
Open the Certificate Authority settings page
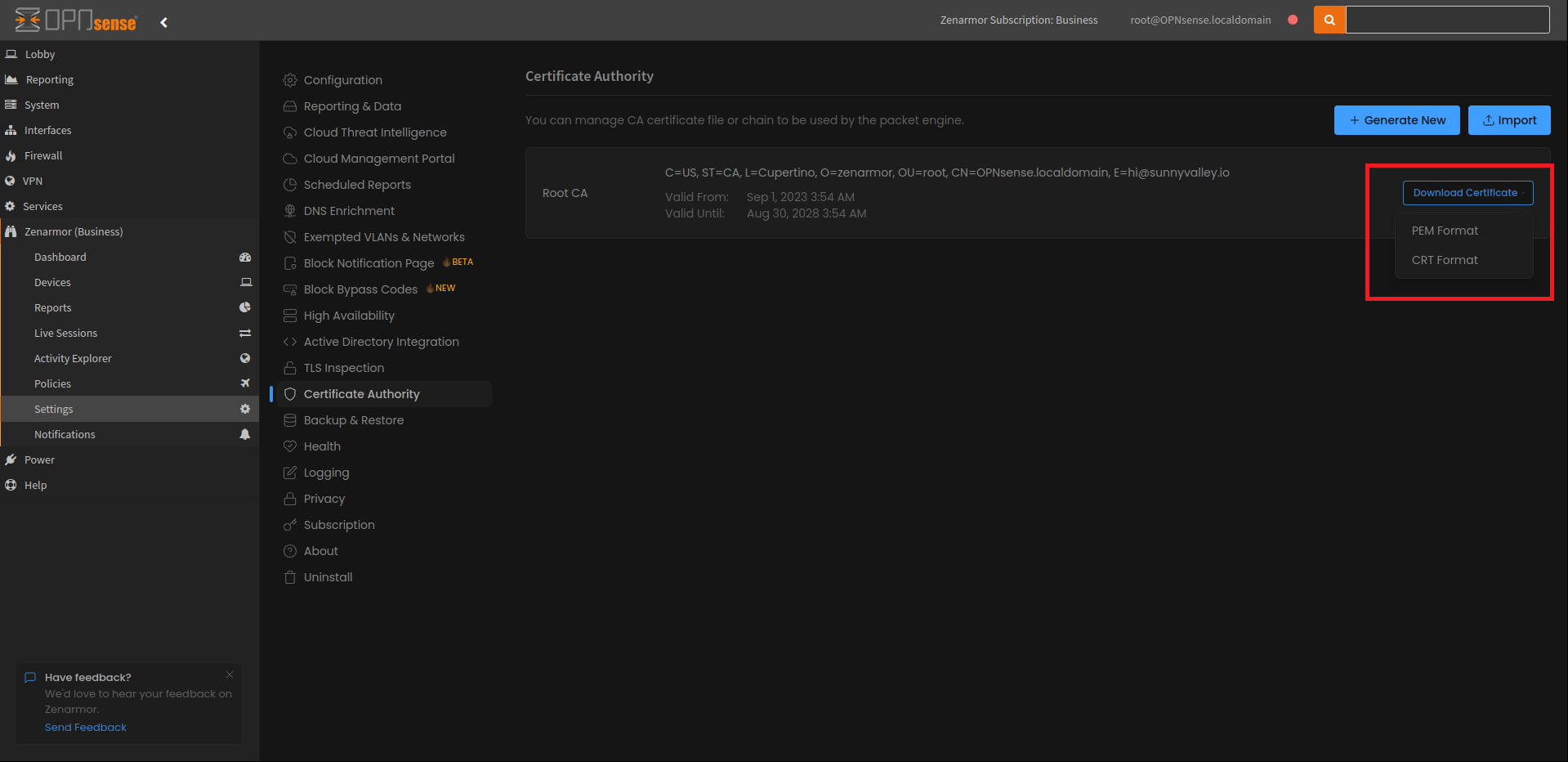point(361,393)
